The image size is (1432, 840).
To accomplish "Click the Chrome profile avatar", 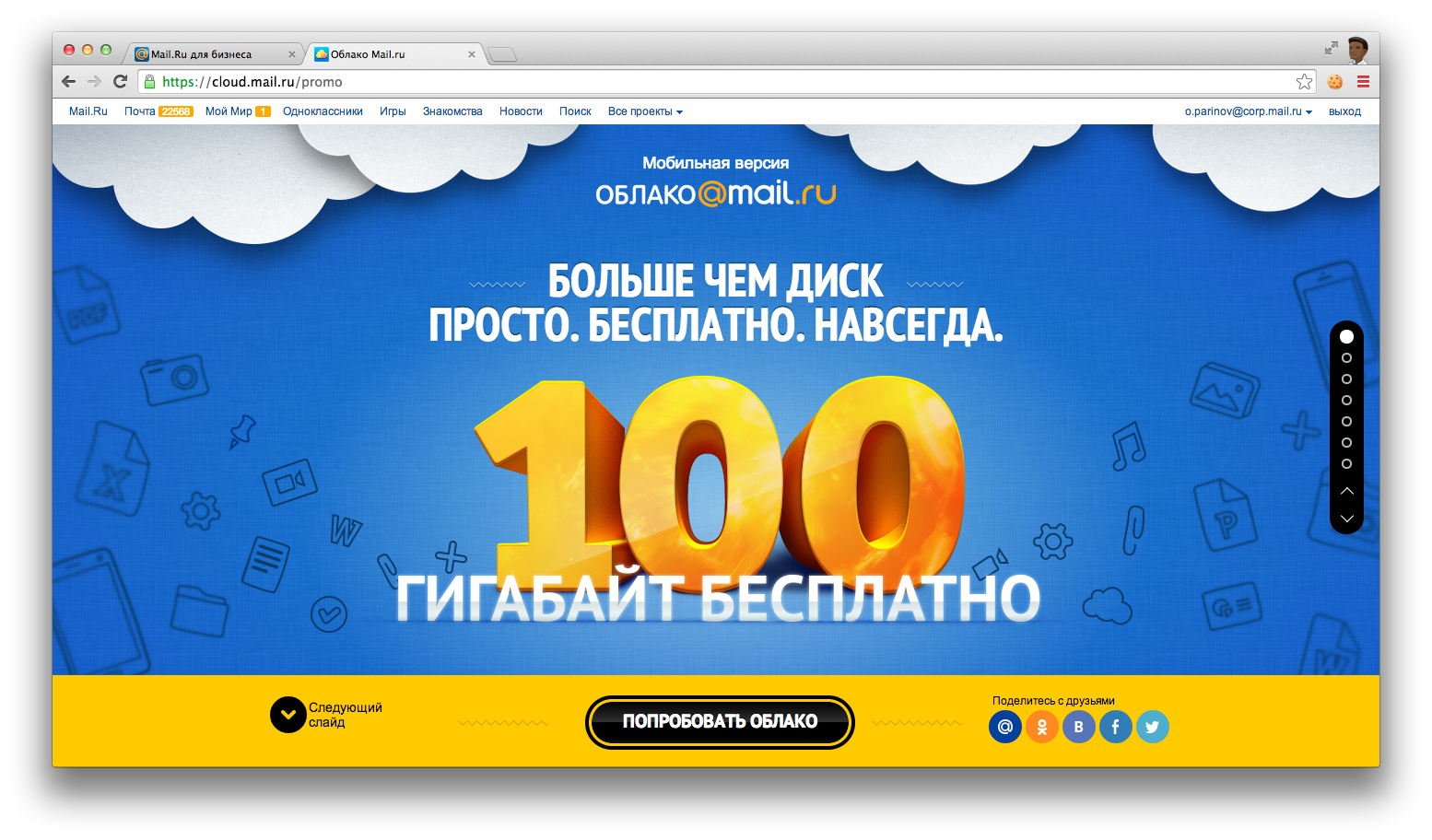I will click(x=1357, y=50).
